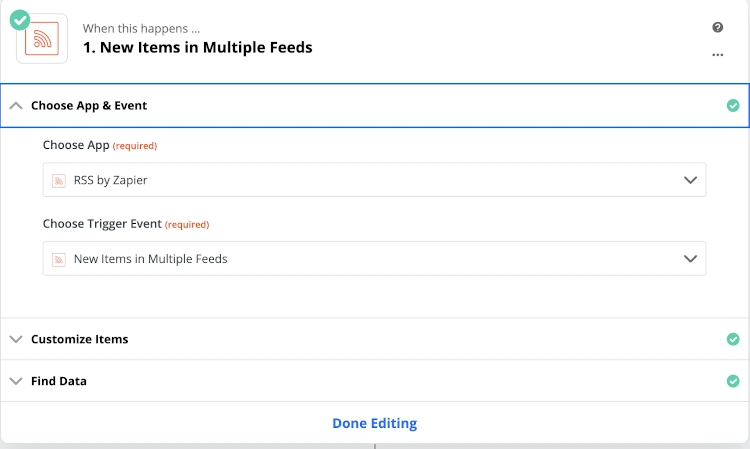The image size is (750, 449).
Task: Click the RSS icon inside Trigger Event field
Action: [59, 259]
